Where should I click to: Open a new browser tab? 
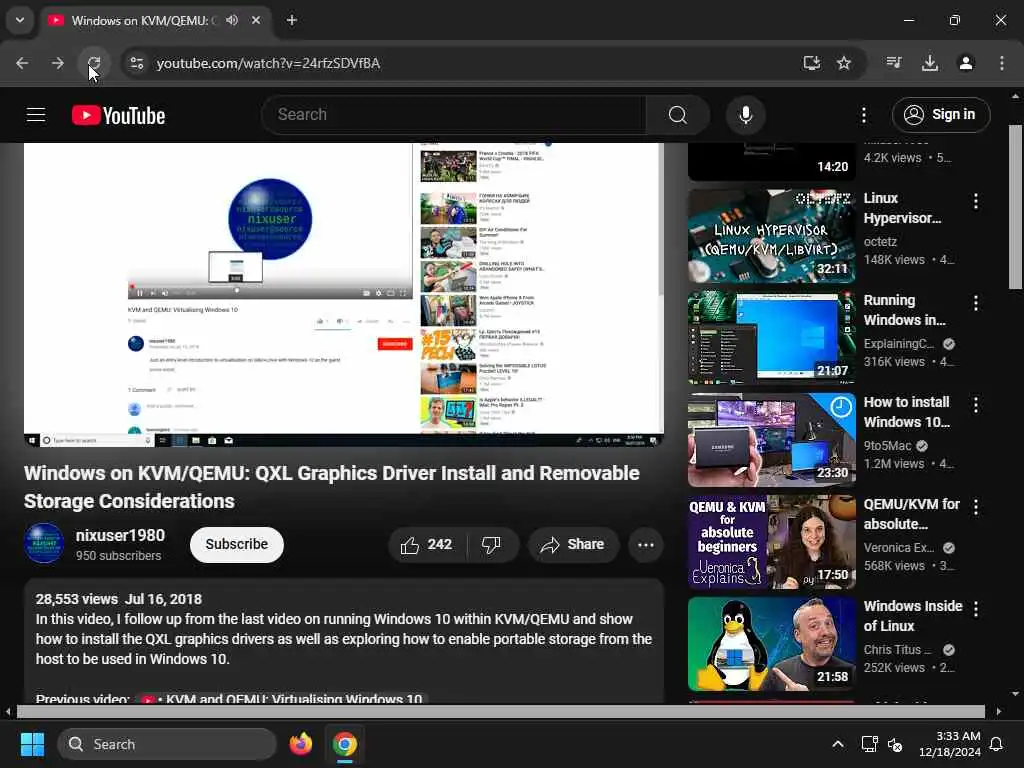pyautogui.click(x=292, y=20)
